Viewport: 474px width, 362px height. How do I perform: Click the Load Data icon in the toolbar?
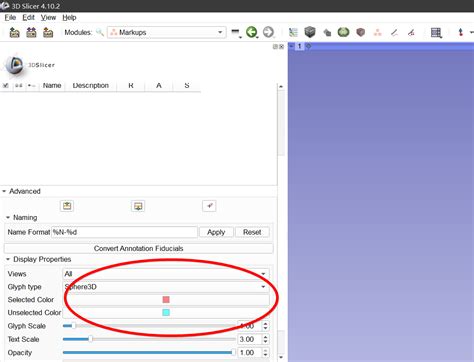[x=14, y=32]
